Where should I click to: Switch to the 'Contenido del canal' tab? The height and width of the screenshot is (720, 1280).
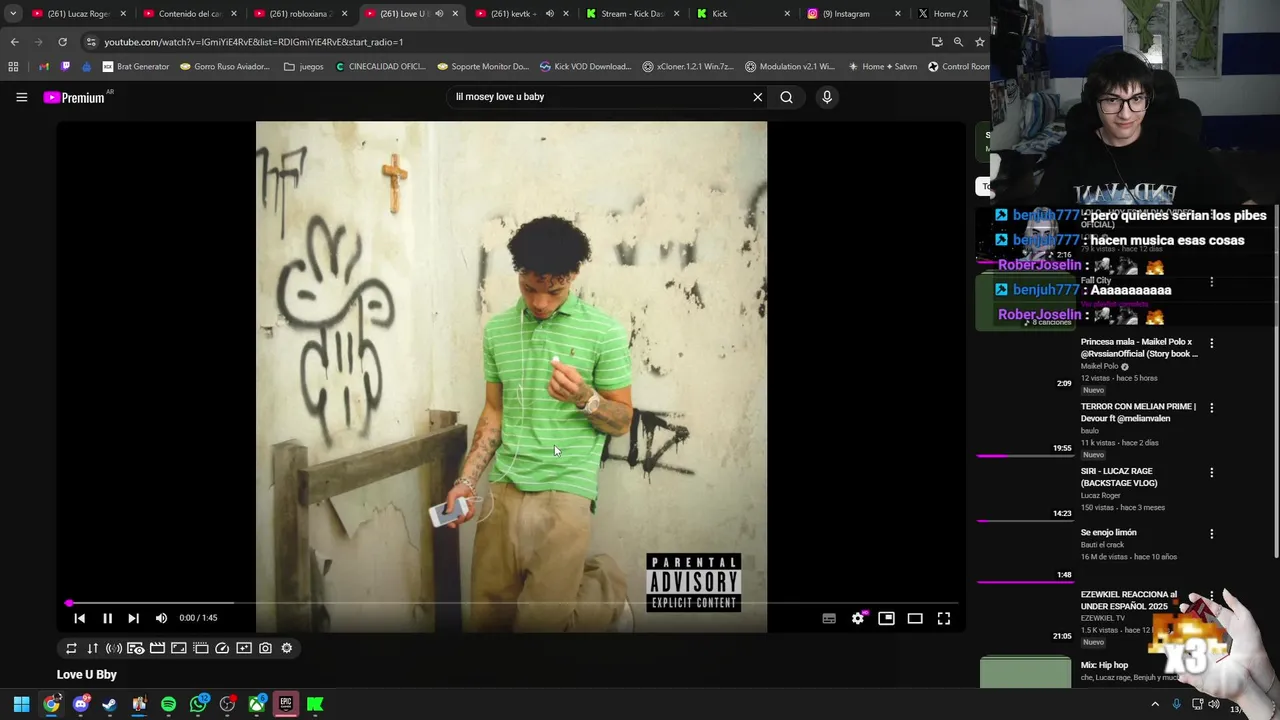188,14
